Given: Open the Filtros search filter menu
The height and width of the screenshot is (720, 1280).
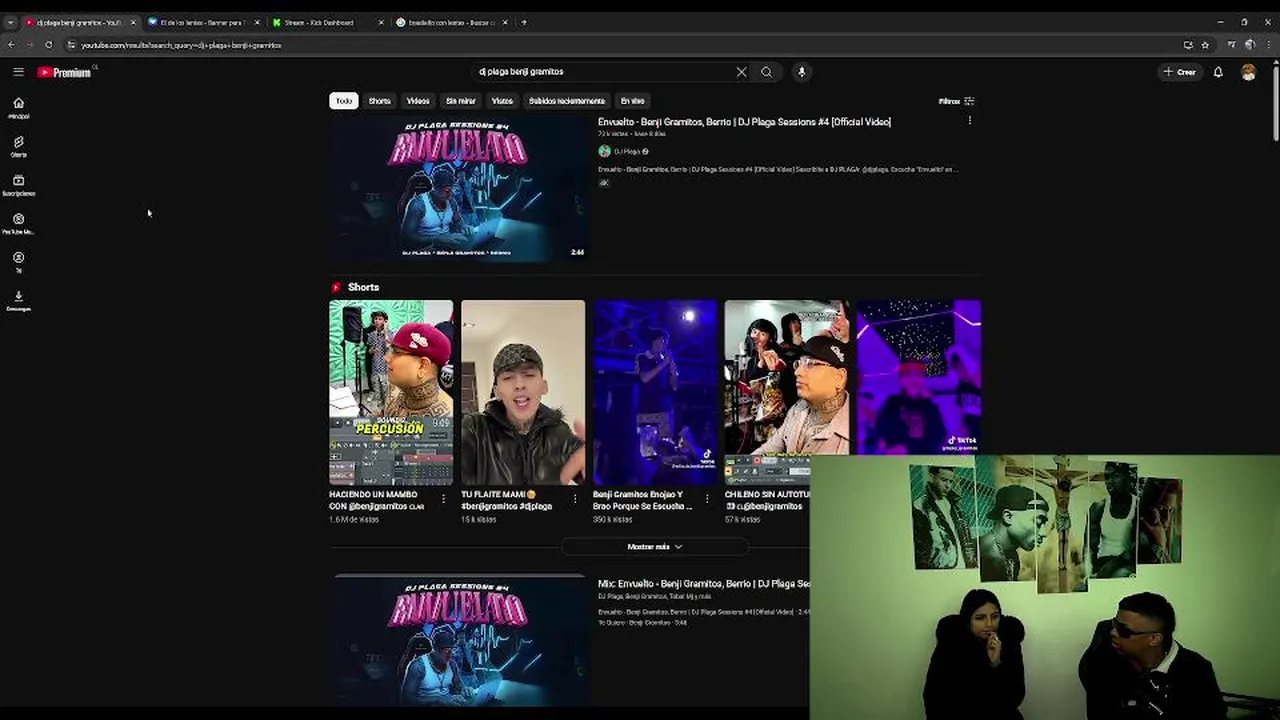Looking at the screenshot, I should (x=957, y=101).
